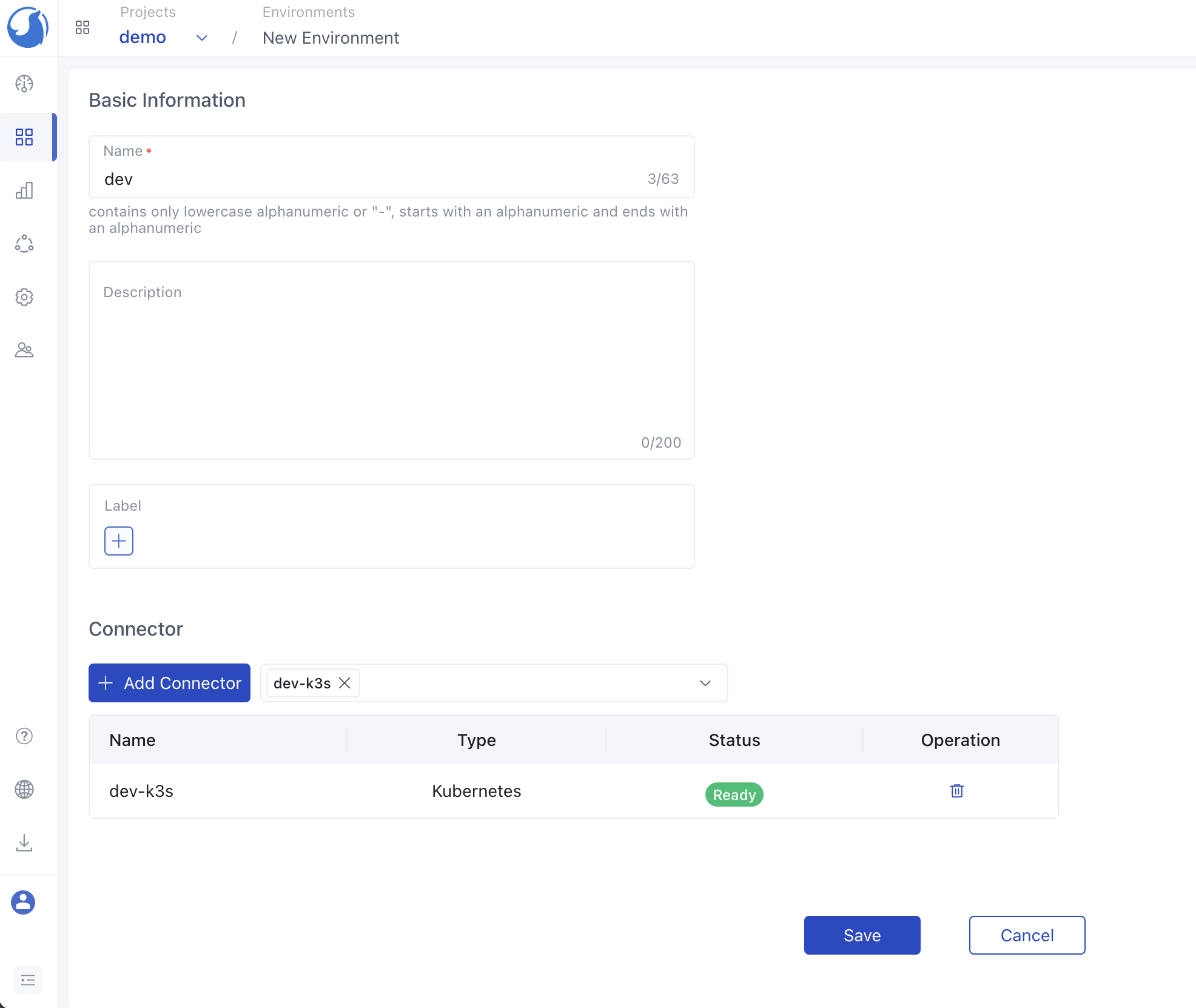This screenshot has width=1196, height=1008.
Task: Click the Environments breadcrumb label
Action: click(x=308, y=12)
